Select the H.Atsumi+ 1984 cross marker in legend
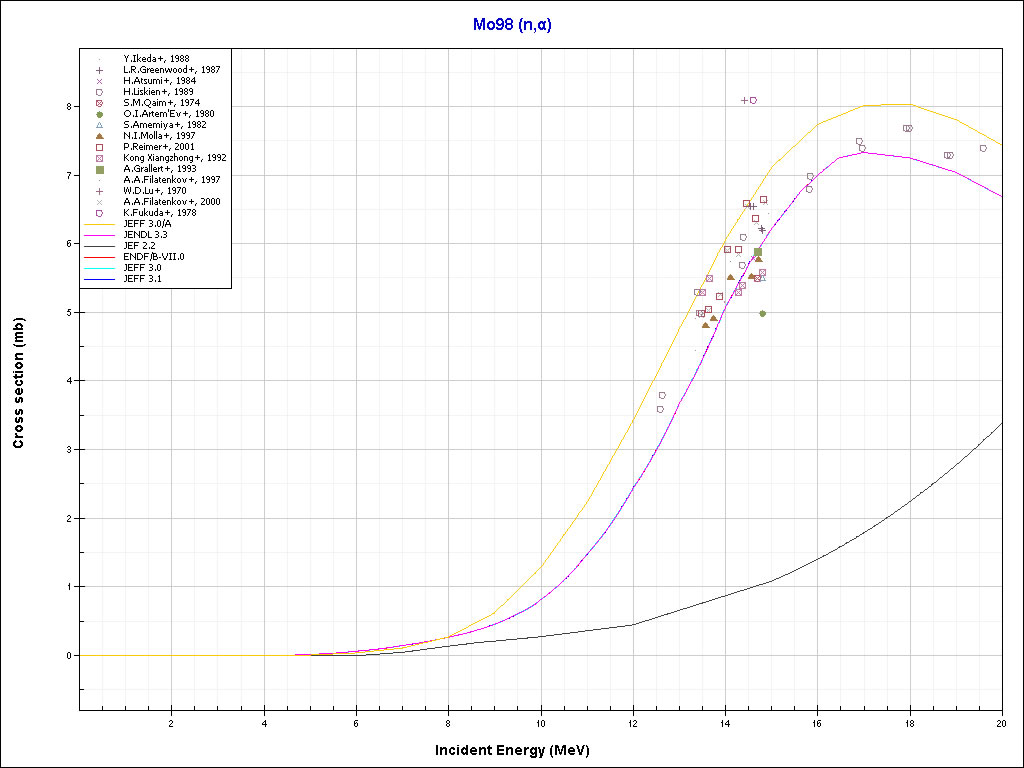 (100, 81)
